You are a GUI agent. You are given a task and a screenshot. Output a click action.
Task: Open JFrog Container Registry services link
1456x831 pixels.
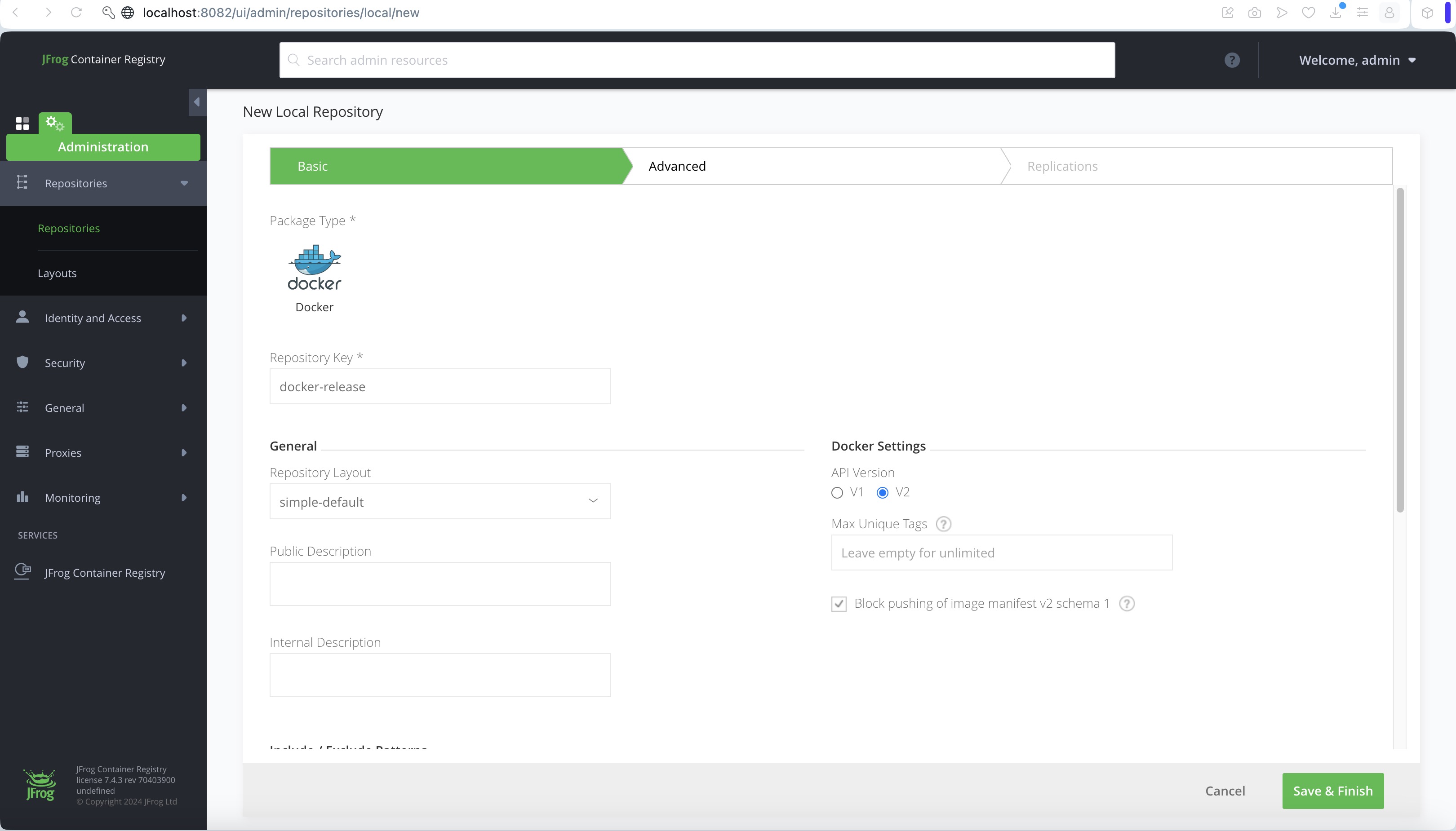pos(105,572)
